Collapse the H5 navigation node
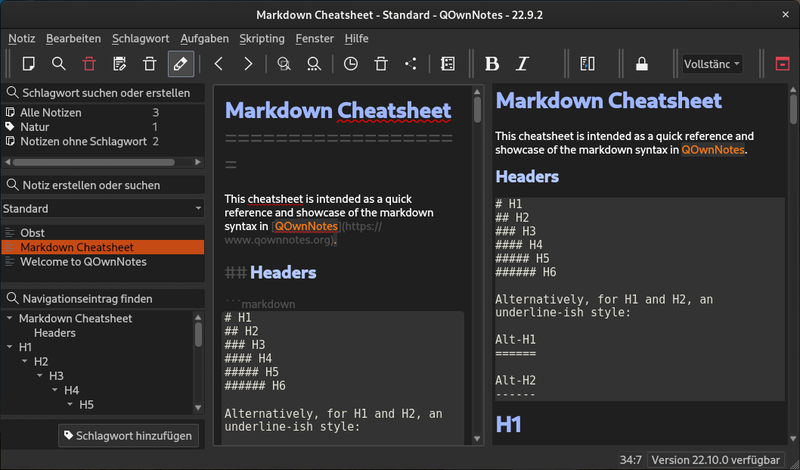Image resolution: width=800 pixels, height=470 pixels. coord(70,404)
